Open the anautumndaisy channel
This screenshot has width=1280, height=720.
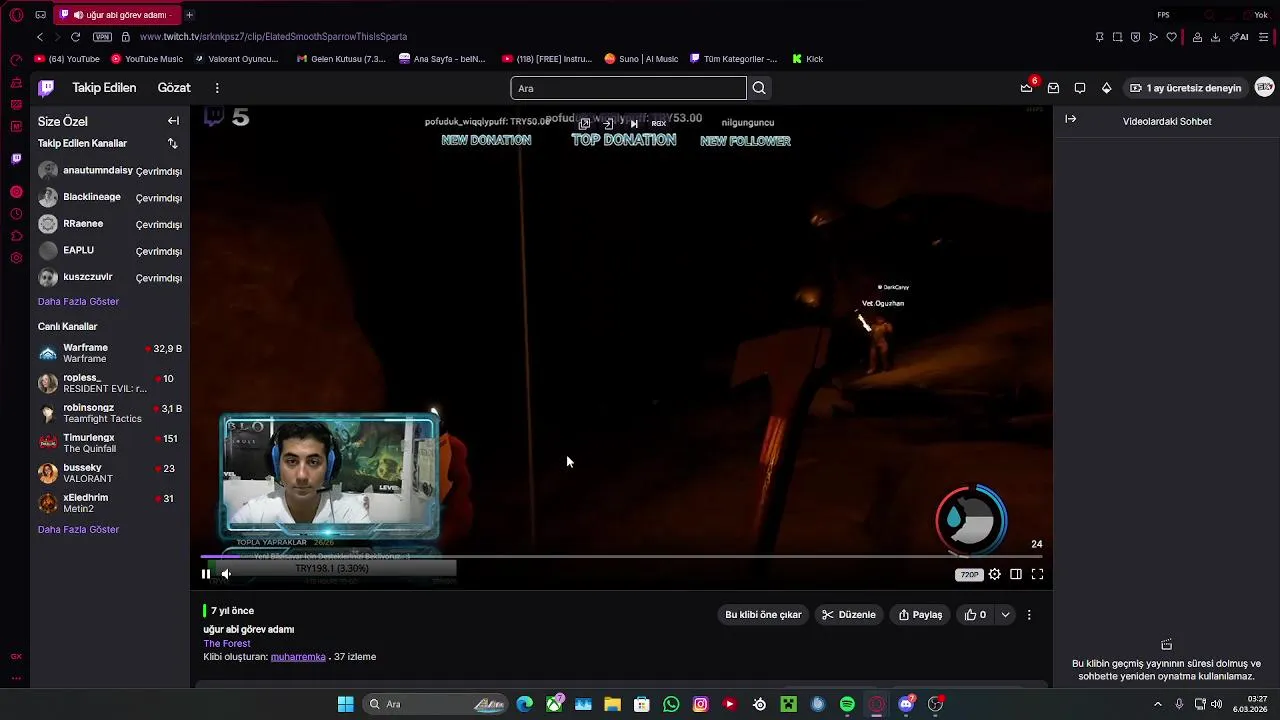point(110,171)
